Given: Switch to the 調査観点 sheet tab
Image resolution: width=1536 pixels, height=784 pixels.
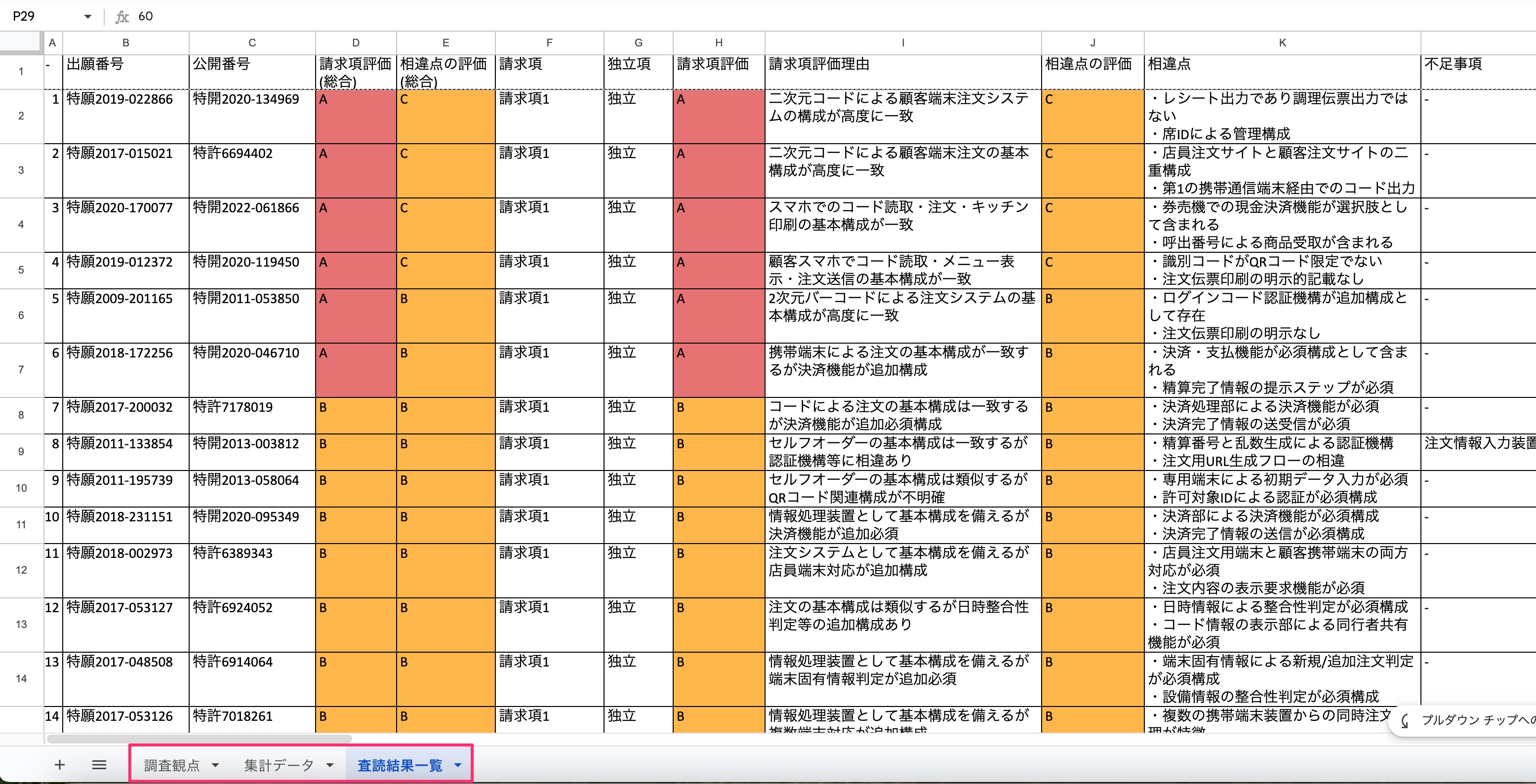Looking at the screenshot, I should pyautogui.click(x=172, y=766).
